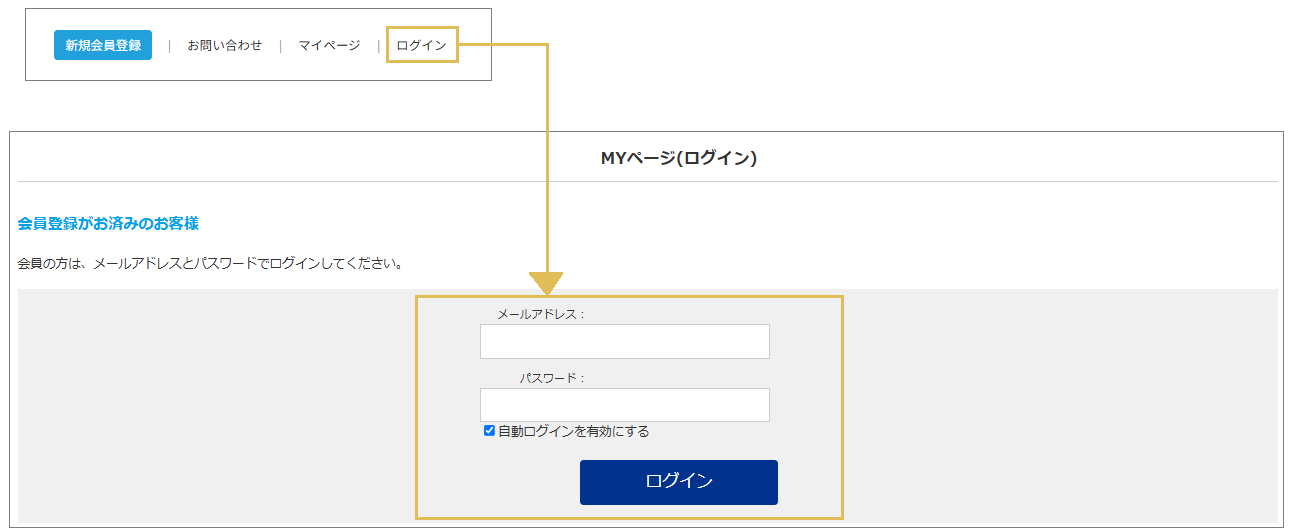The image size is (1289, 528).
Task: Click the yellow downward arrowhead
Action: tap(546, 284)
